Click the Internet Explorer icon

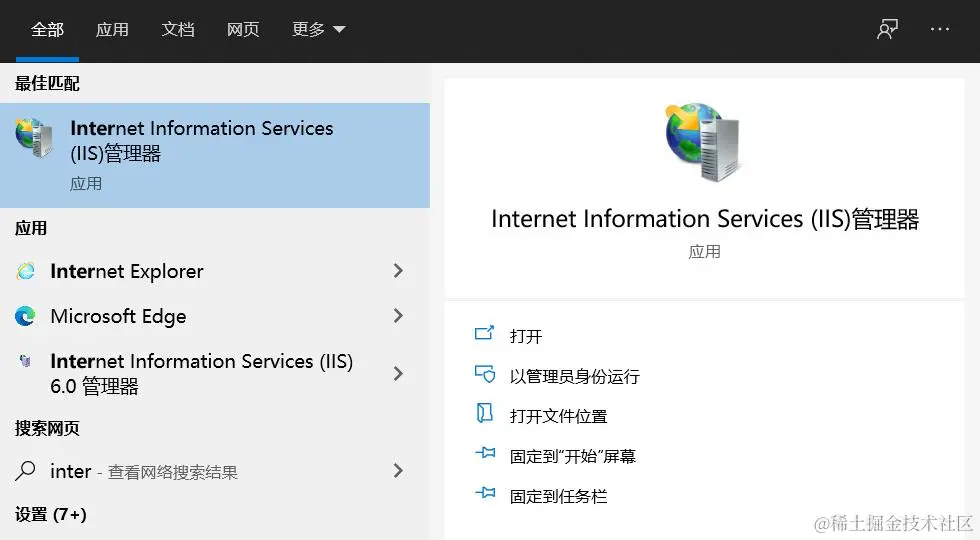click(26, 271)
